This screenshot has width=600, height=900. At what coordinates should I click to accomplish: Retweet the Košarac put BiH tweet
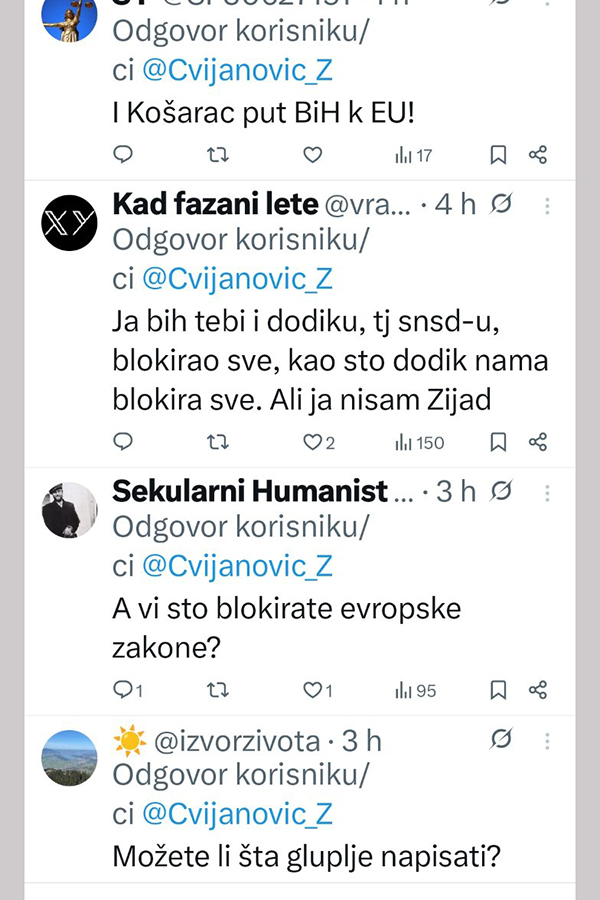[x=217, y=154]
